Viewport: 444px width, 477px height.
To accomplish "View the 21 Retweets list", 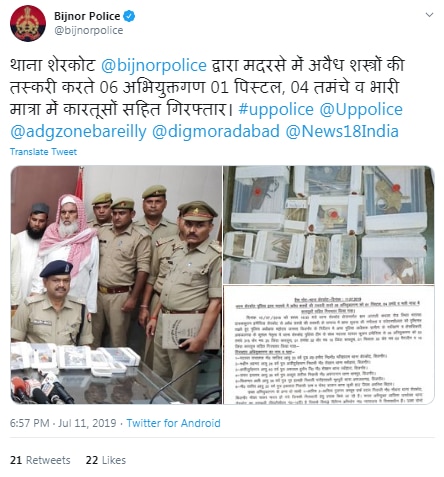I will coord(40,460).
